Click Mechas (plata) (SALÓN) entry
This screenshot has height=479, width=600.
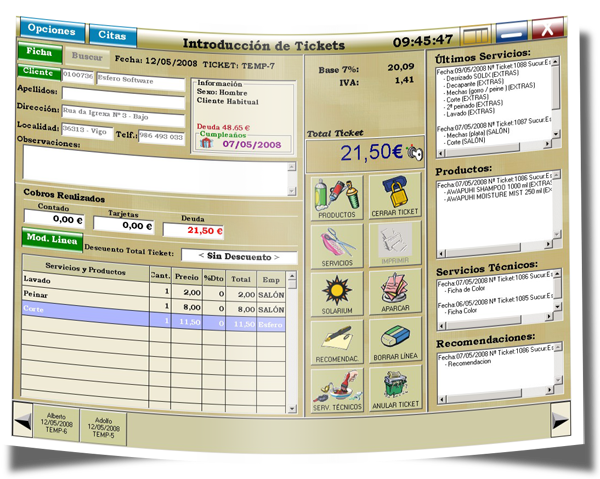478,133
